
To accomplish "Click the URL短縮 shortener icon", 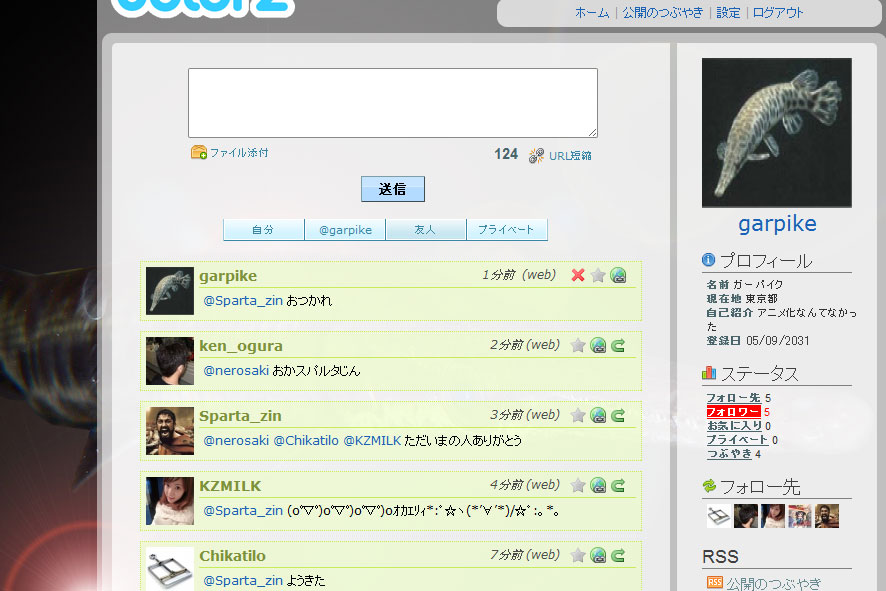I will [537, 155].
